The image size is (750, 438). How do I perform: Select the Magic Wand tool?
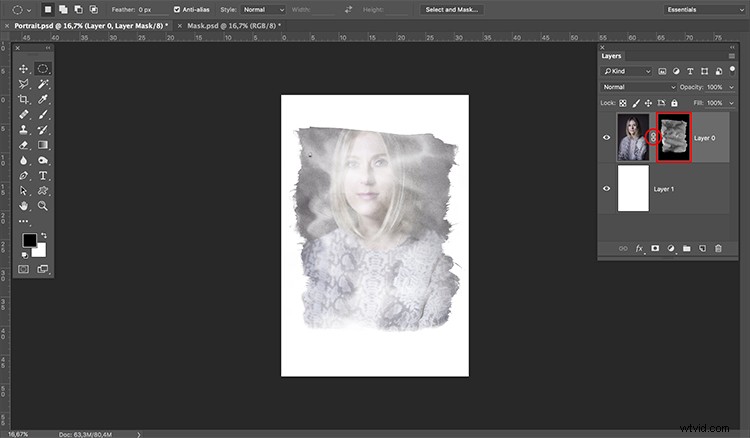[43, 84]
